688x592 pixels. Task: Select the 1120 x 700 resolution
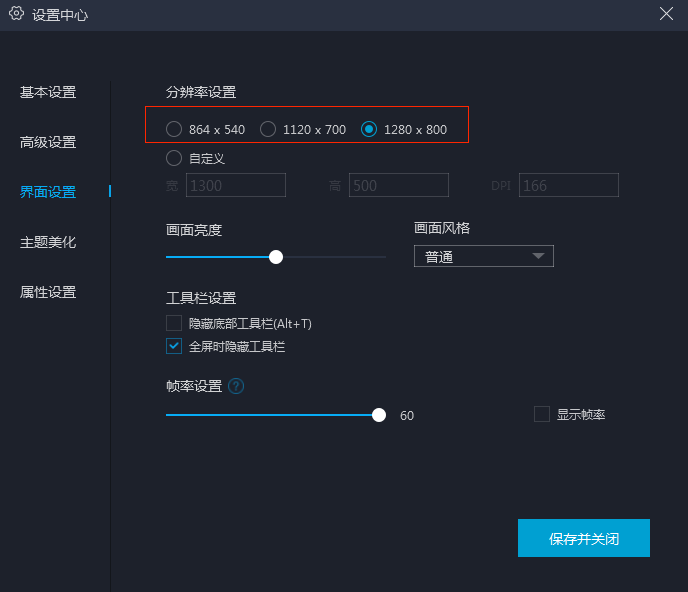pos(268,129)
